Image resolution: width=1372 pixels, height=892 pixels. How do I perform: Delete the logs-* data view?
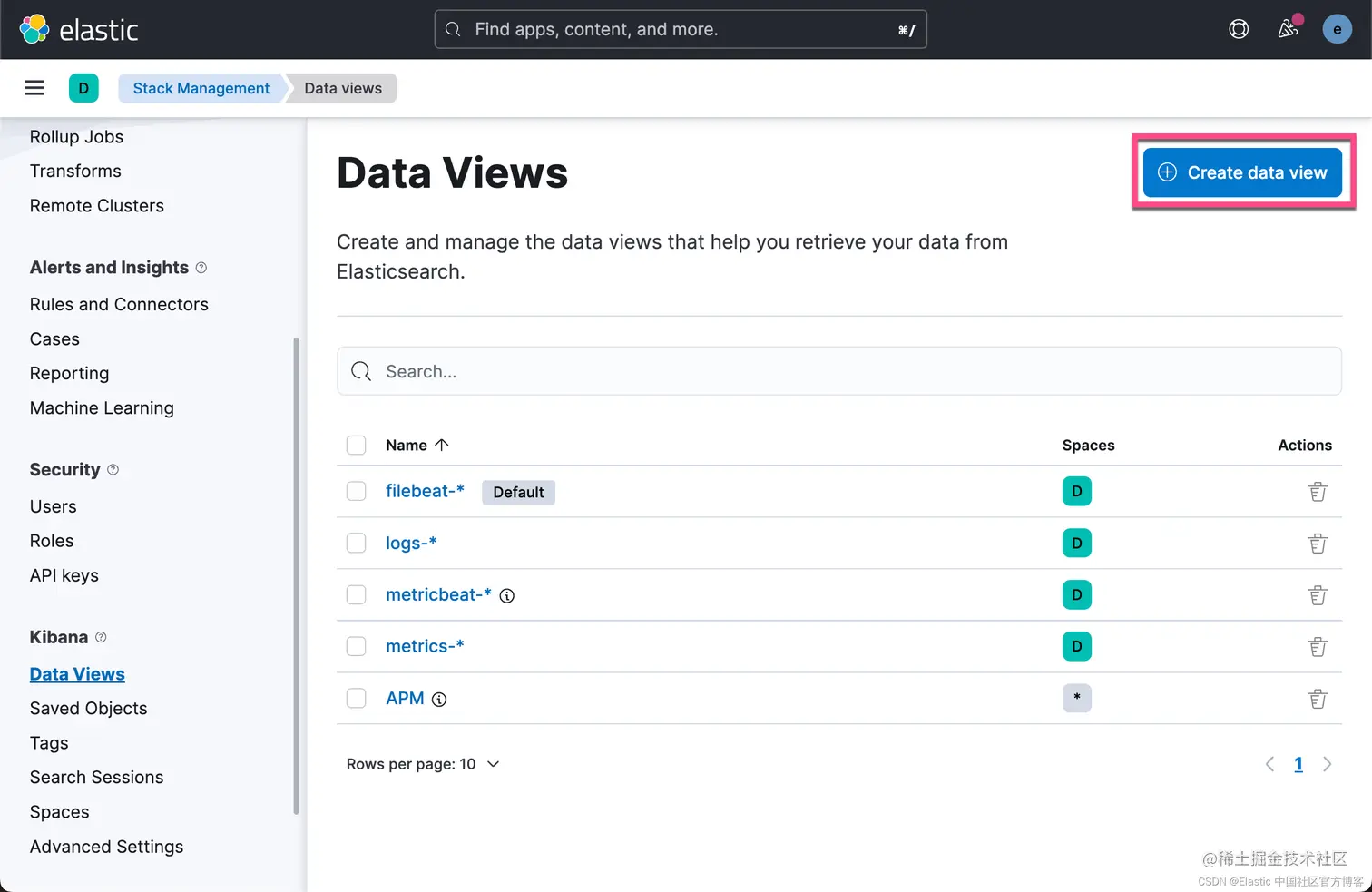click(1318, 544)
